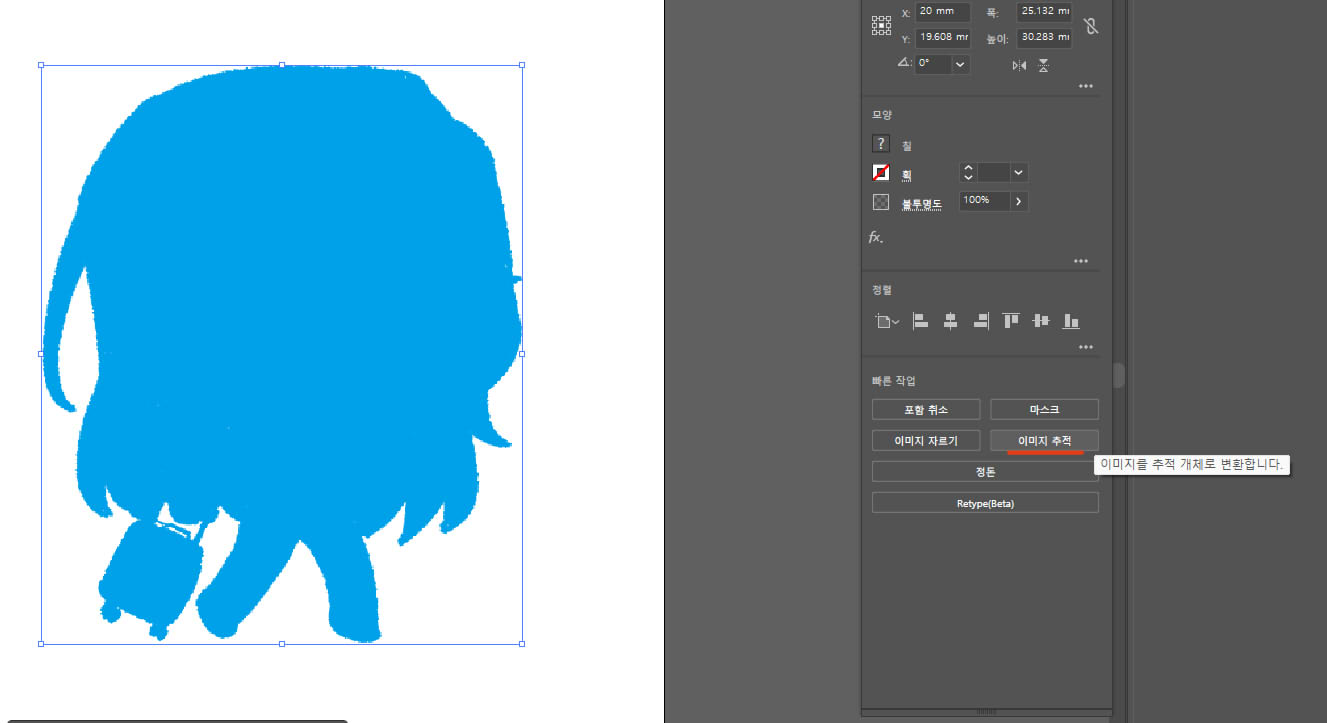Open more appearance options ellipsis

click(x=1081, y=261)
